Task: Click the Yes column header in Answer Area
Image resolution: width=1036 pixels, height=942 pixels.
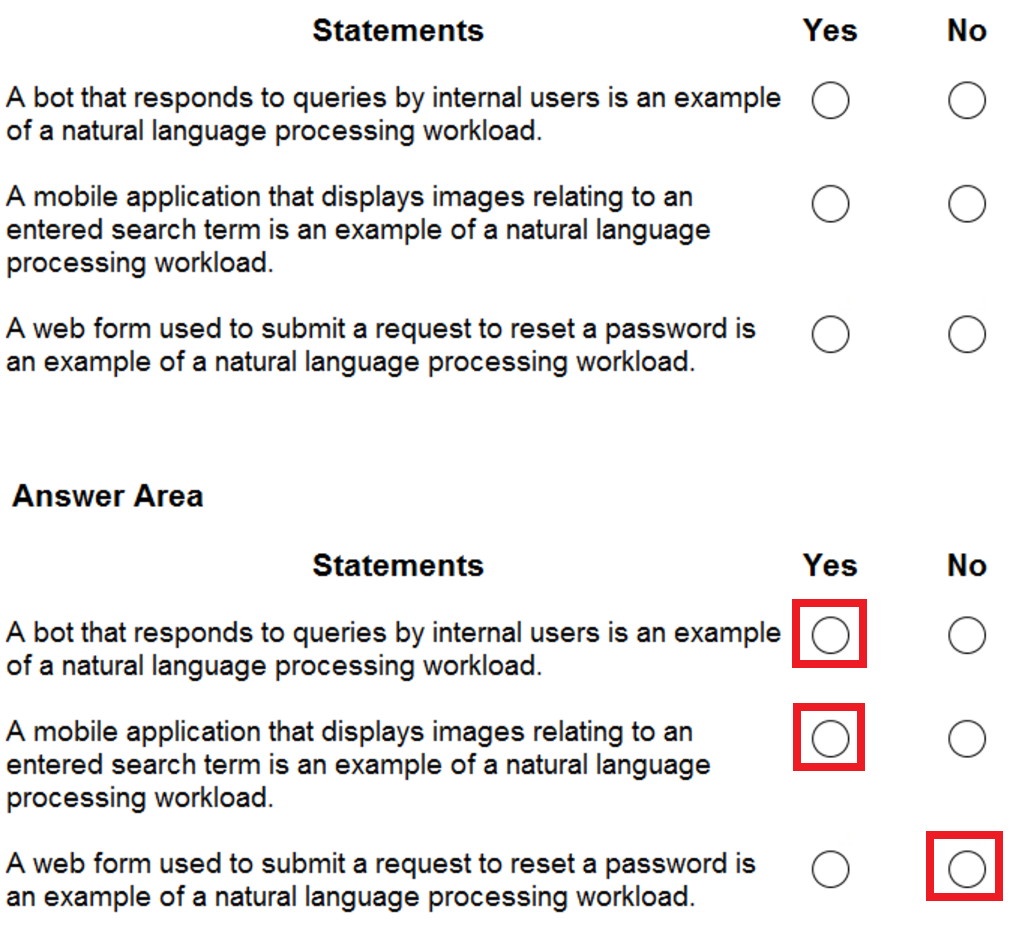Action: 830,566
